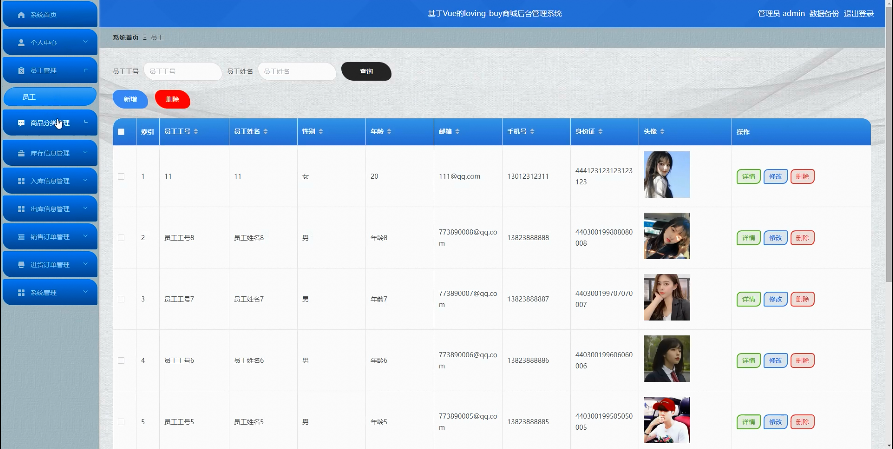Click the clipboard icon for 员工管理
Screen dimensions: 893x449
21,71
